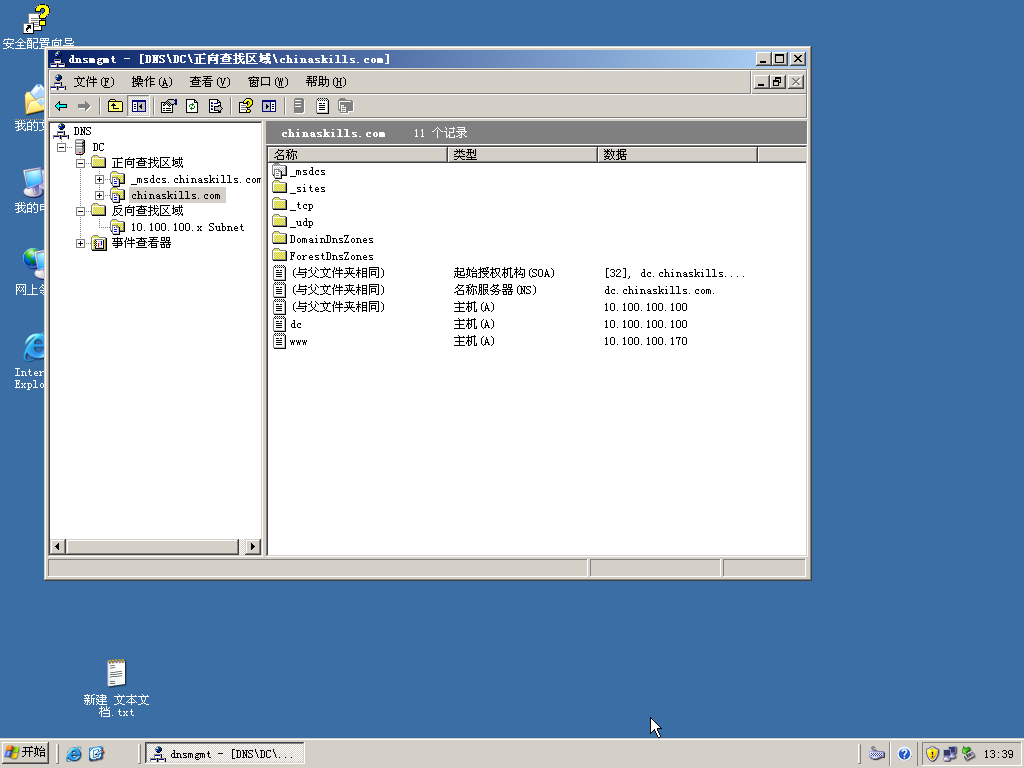This screenshot has width=1024, height=768.
Task: Collapse the DC server node
Action: pyautogui.click(x=62, y=148)
